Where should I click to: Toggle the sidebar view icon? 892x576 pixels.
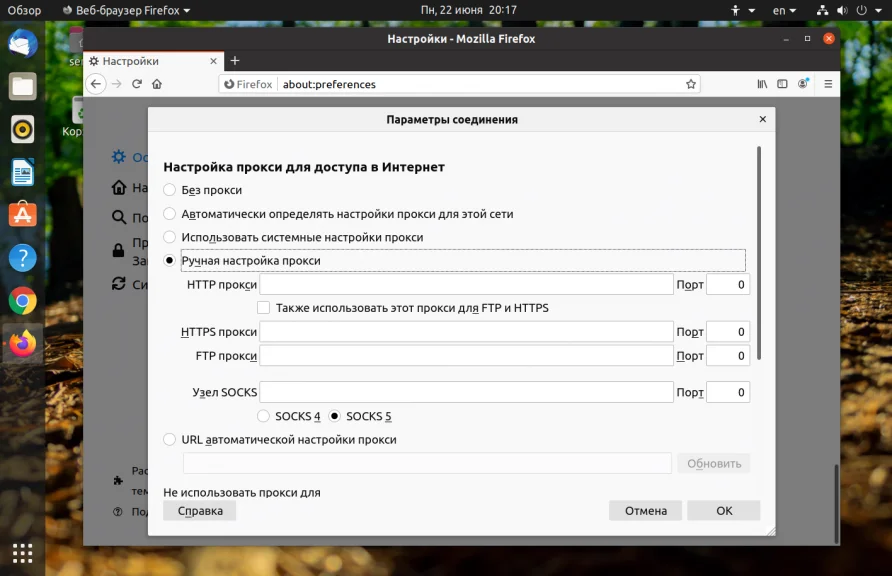coord(782,84)
